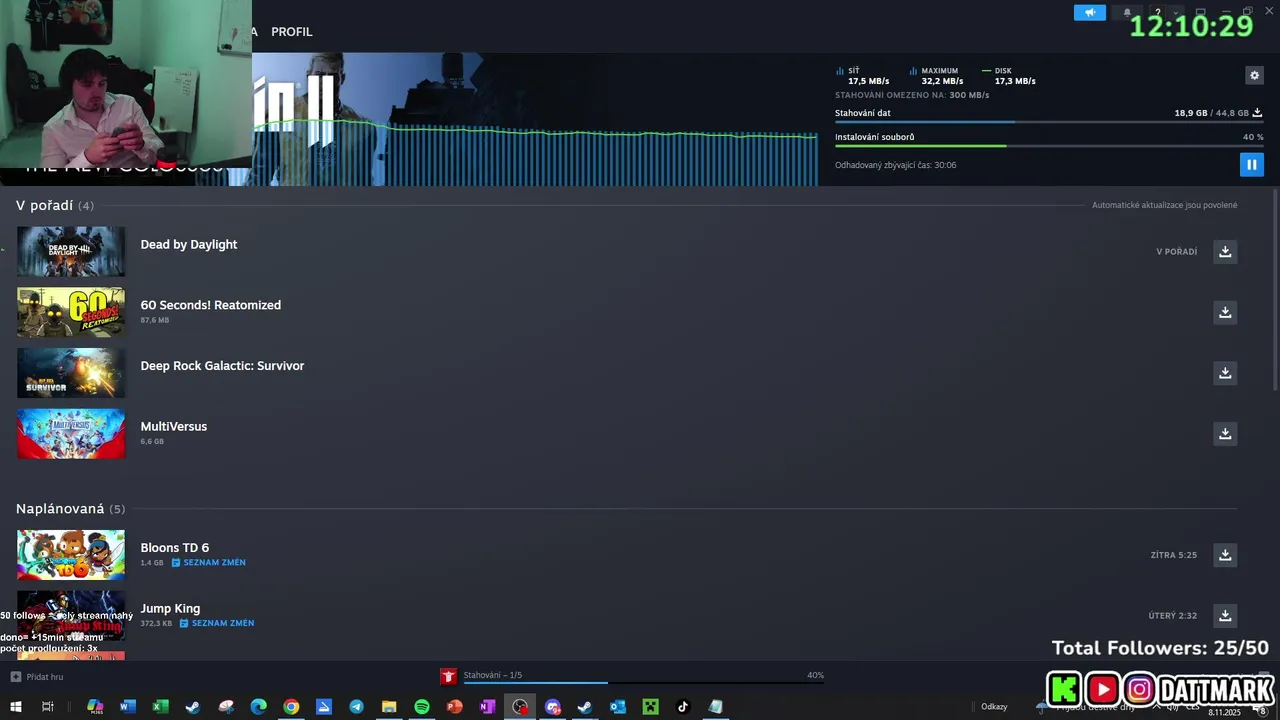
Task: Open File Explorer from the taskbar
Action: coord(389,707)
